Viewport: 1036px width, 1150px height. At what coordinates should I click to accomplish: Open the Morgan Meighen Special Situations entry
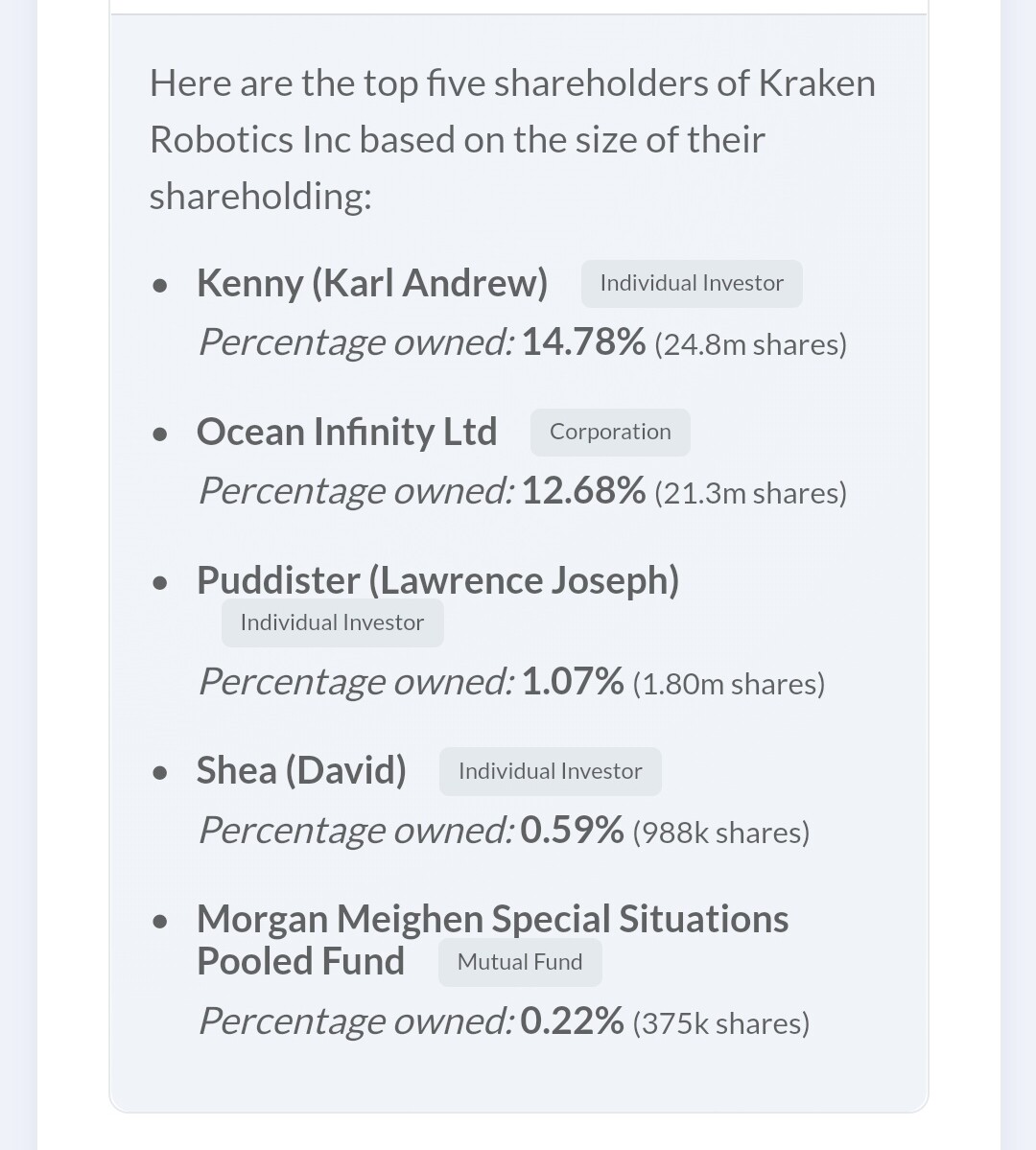tap(492, 920)
